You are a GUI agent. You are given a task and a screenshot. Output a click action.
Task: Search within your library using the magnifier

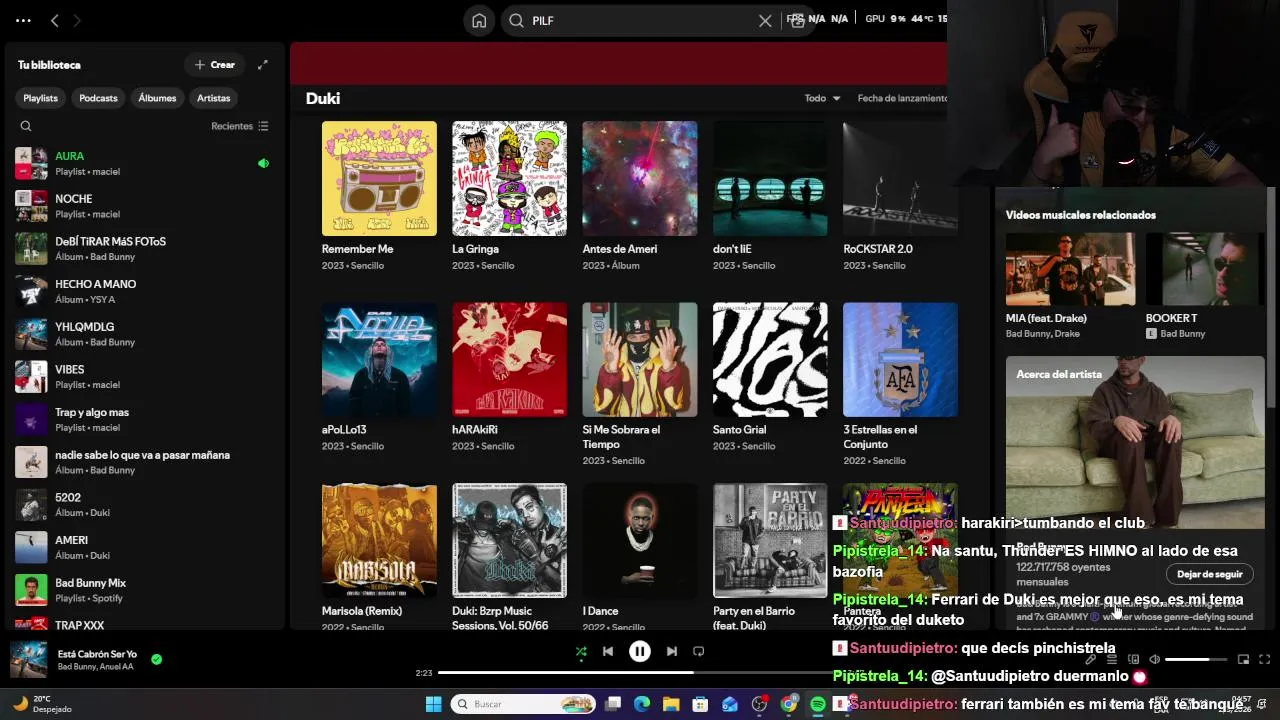pyautogui.click(x=26, y=126)
